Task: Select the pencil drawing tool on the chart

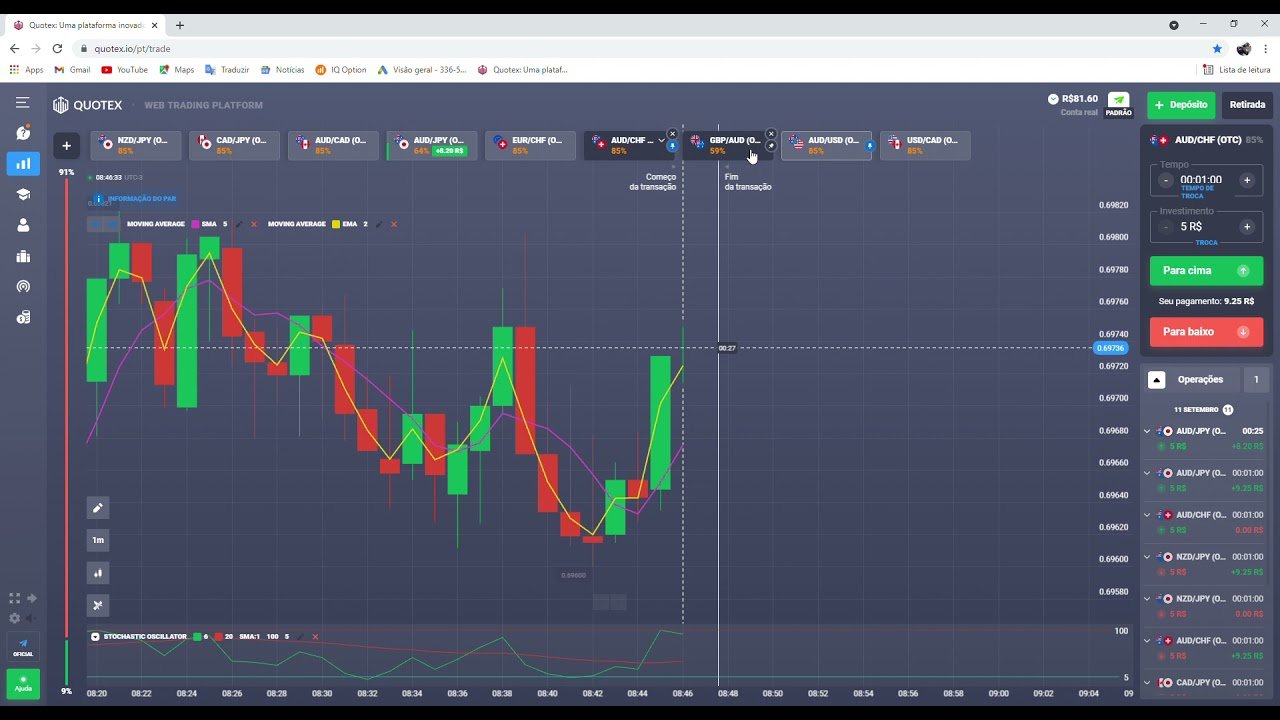Action: coord(97,508)
